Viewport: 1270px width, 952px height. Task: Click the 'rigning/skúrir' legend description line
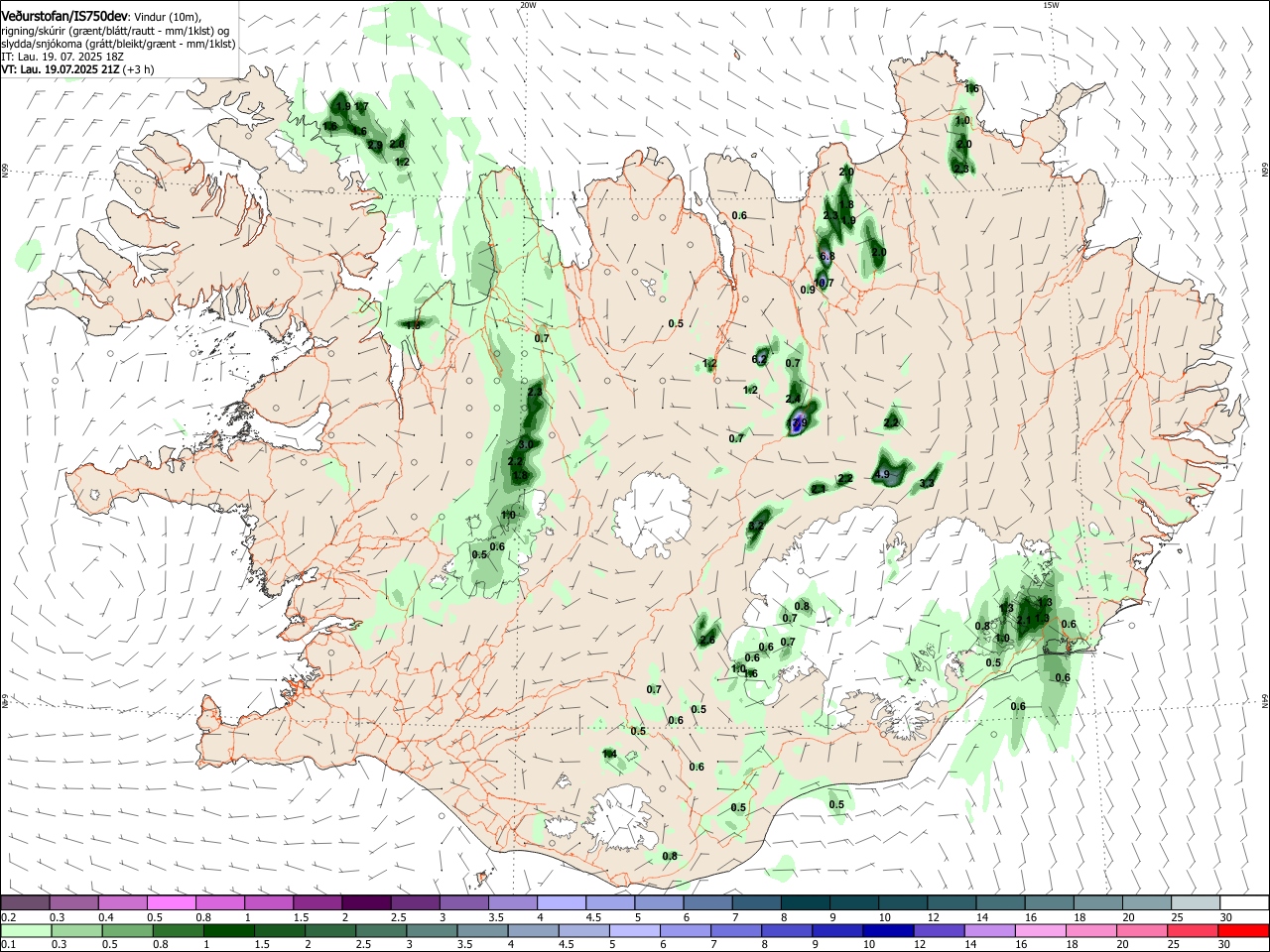[x=113, y=32]
